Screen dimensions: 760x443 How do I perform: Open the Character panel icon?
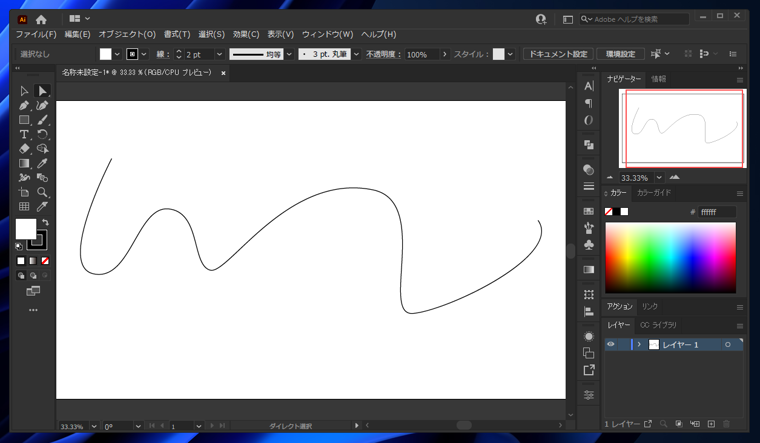pyautogui.click(x=588, y=86)
